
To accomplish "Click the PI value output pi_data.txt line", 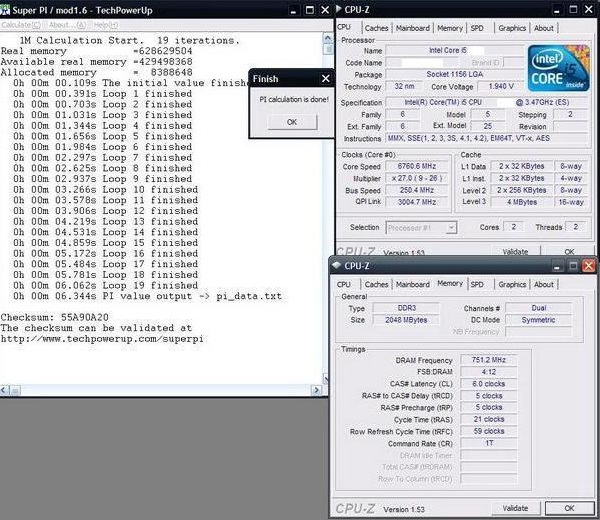I will point(147,296).
